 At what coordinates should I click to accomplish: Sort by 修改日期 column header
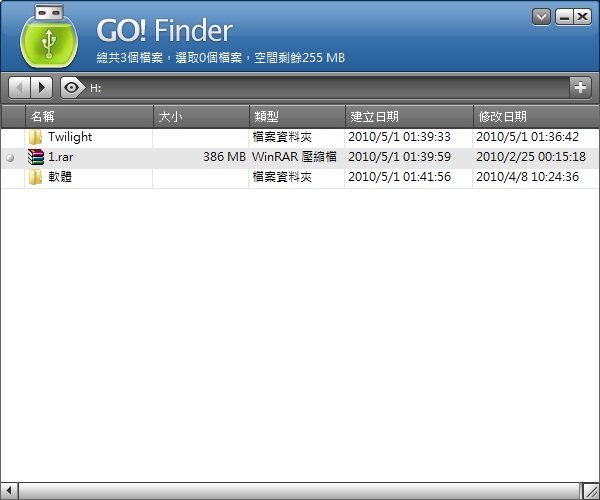[x=536, y=117]
